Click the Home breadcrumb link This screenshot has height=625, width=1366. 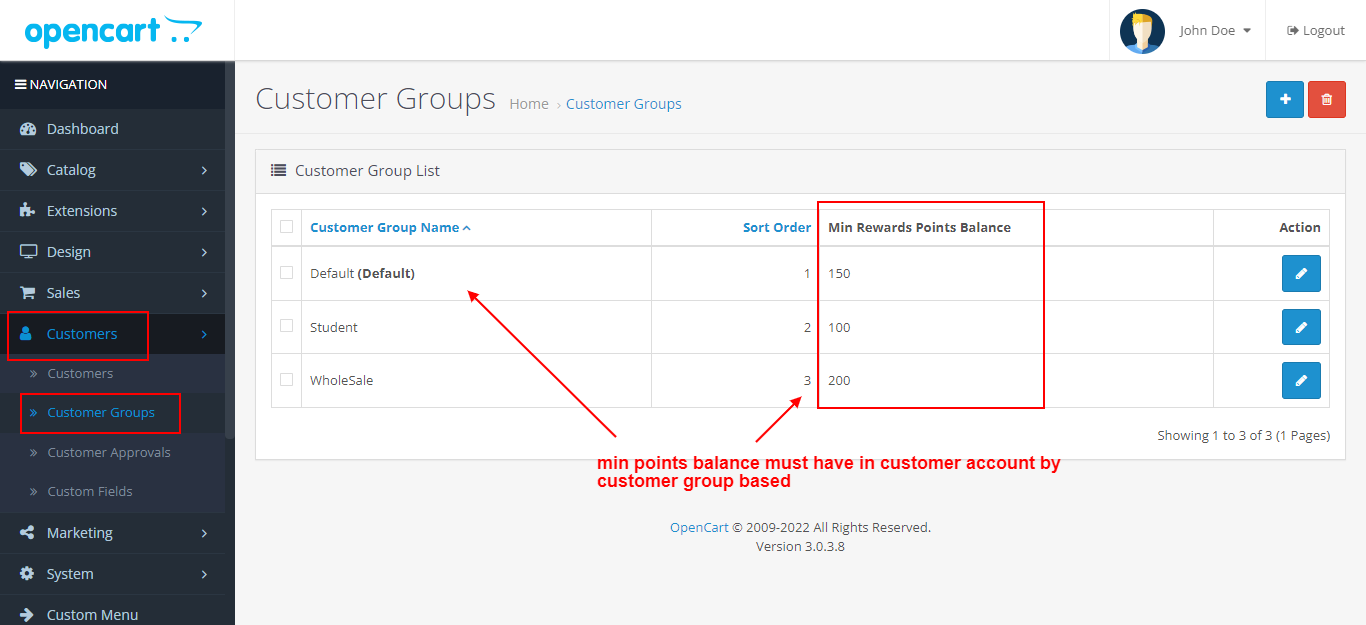pos(528,103)
